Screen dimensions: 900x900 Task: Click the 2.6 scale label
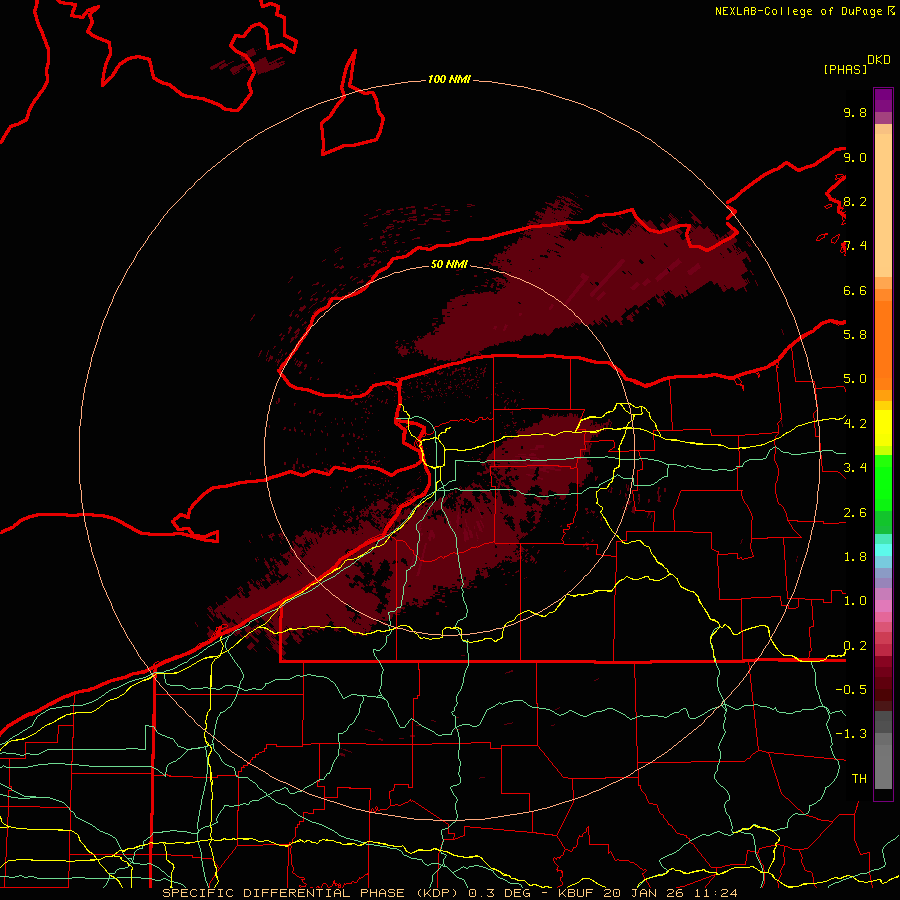pos(855,513)
